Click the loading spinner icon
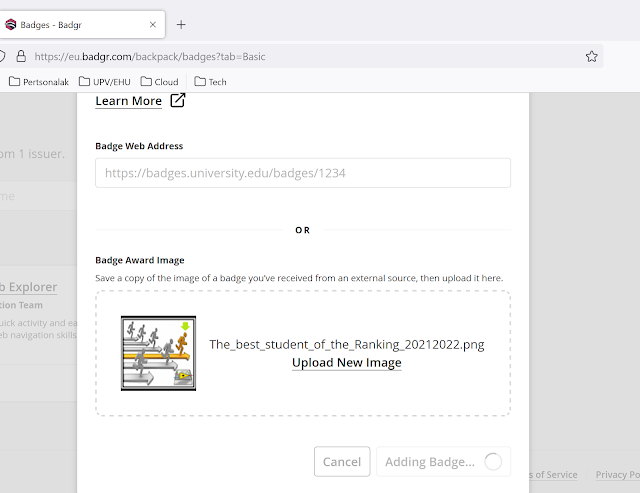The image size is (640, 493). pos(493,462)
